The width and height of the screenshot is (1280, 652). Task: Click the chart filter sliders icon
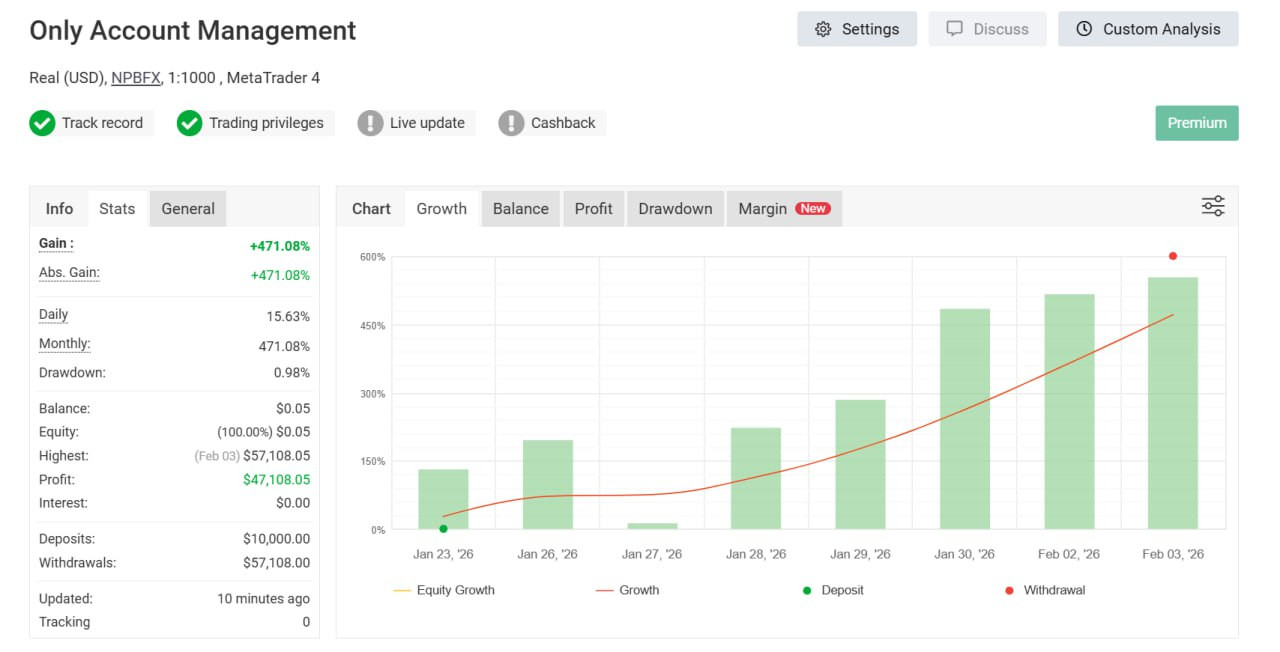1212,207
